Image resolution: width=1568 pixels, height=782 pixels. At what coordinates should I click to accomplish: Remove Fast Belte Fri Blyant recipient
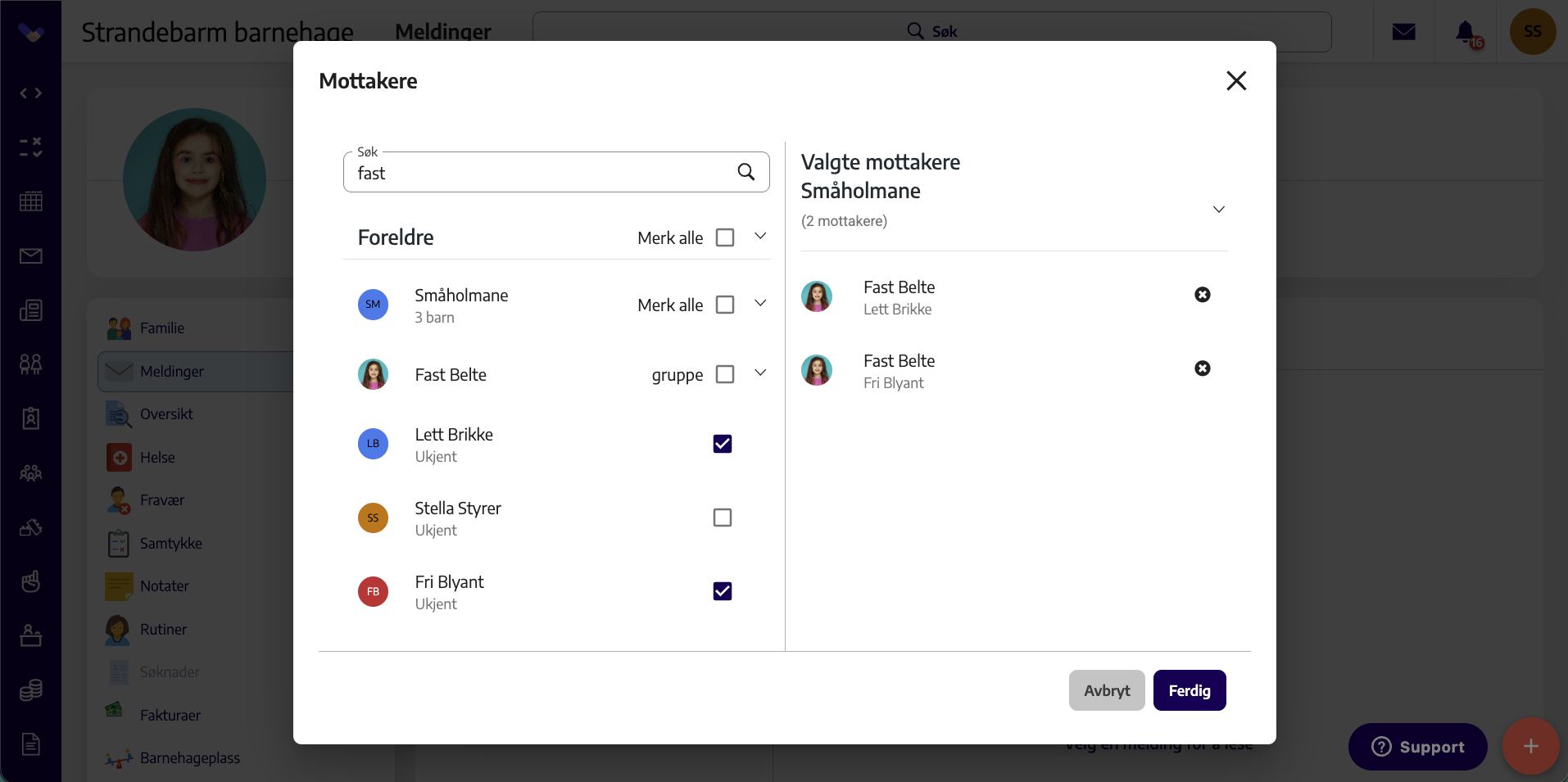(x=1202, y=368)
